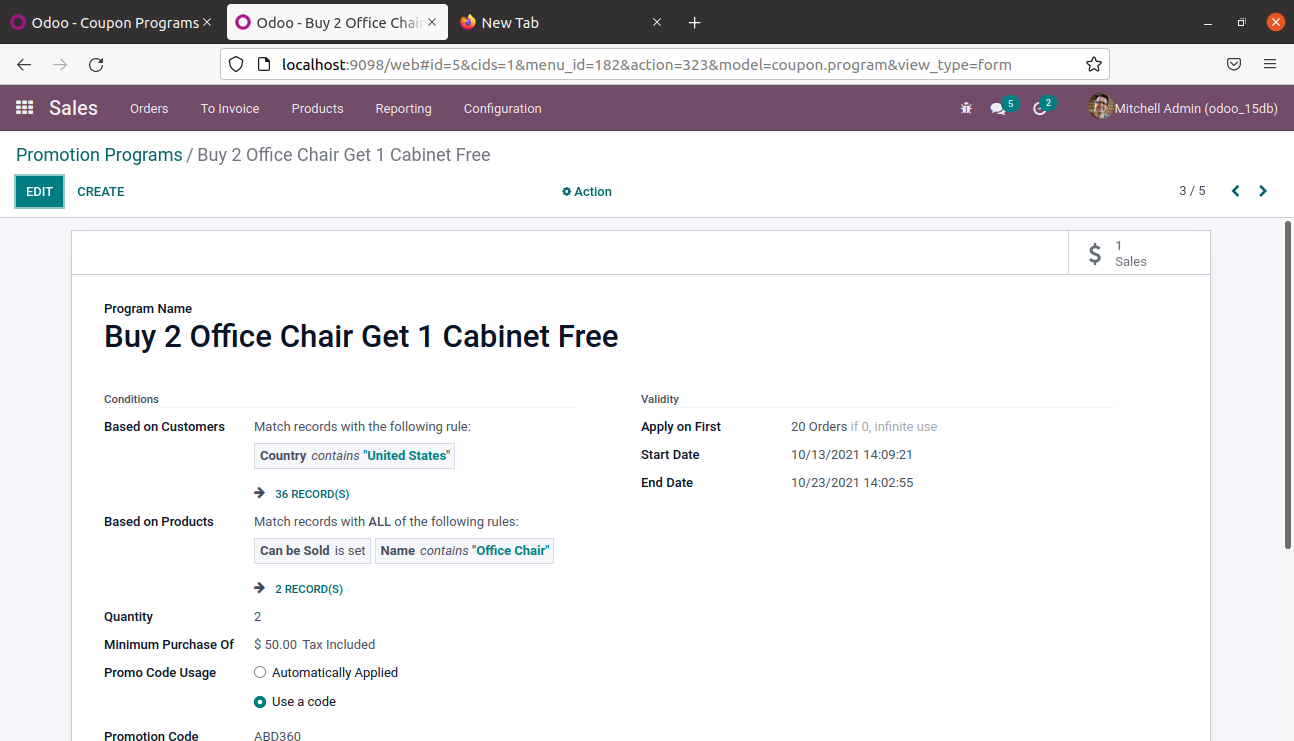Close the Buy 2 Office Chair tab
This screenshot has width=1294, height=741.
click(x=432, y=22)
